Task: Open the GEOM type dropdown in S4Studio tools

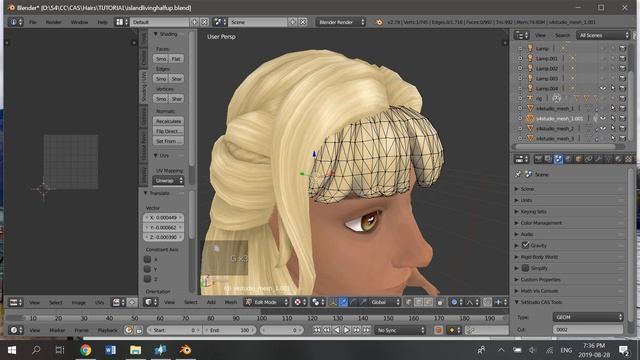Action: [588, 317]
